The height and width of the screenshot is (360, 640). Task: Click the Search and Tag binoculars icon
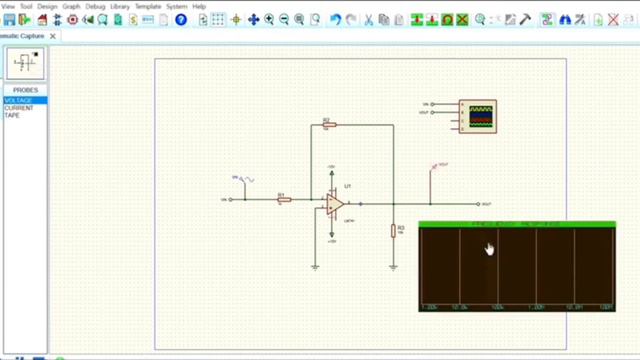click(x=565, y=20)
